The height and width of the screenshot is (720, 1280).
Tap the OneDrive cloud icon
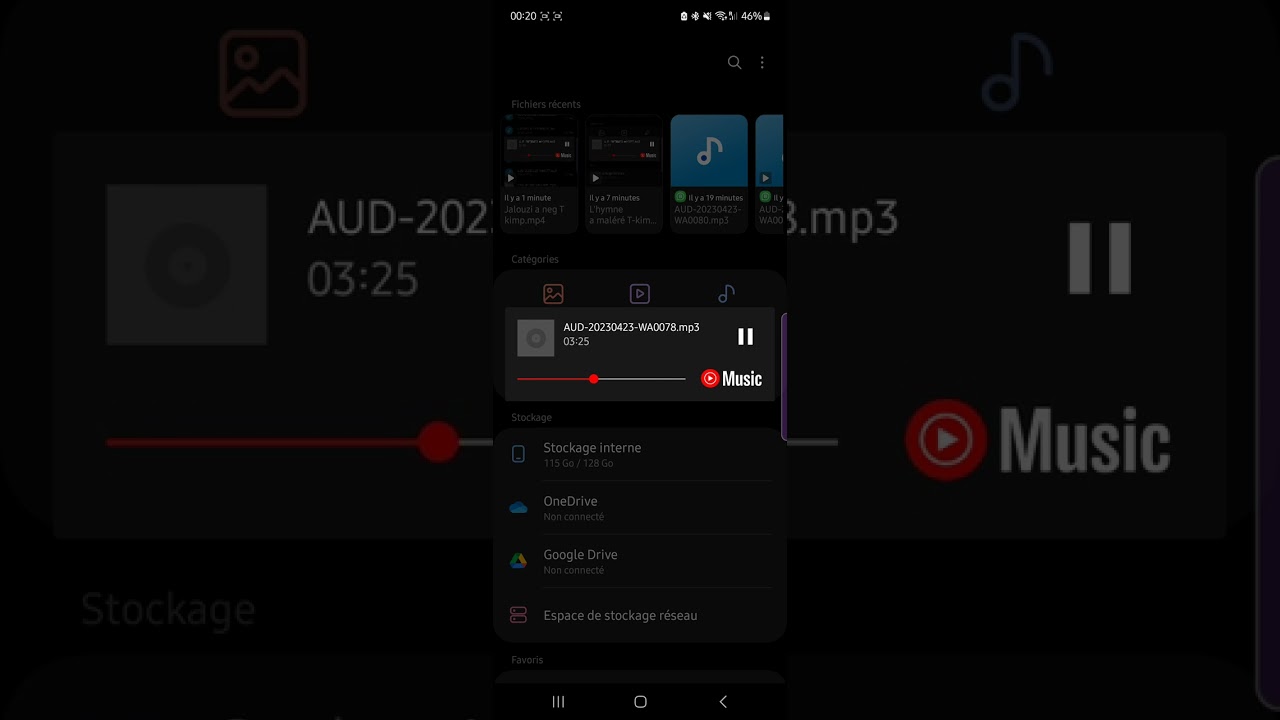(x=518, y=508)
